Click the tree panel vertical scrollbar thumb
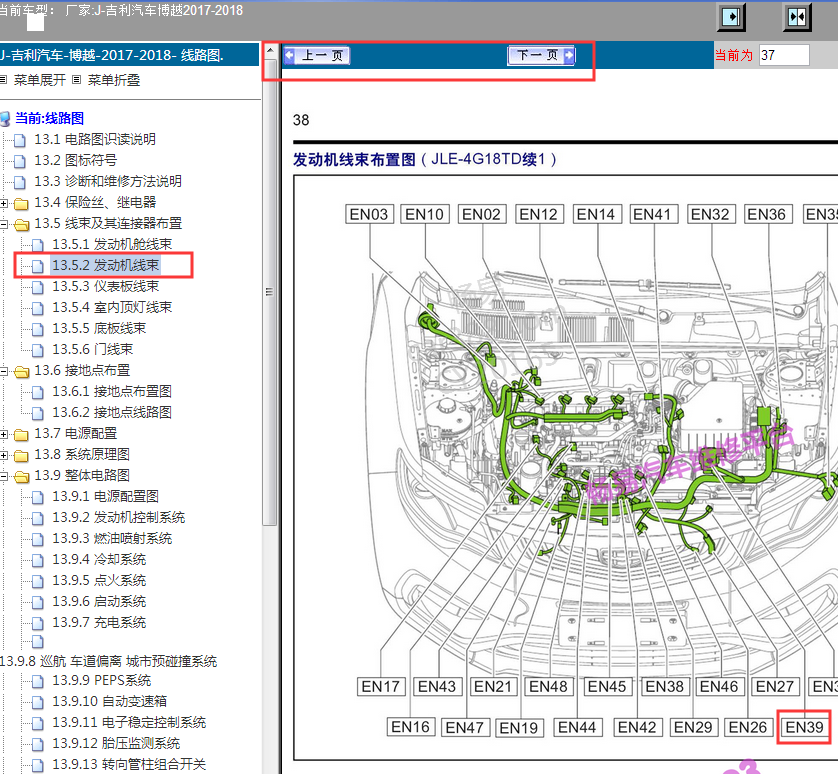The image size is (838, 774). 270,292
